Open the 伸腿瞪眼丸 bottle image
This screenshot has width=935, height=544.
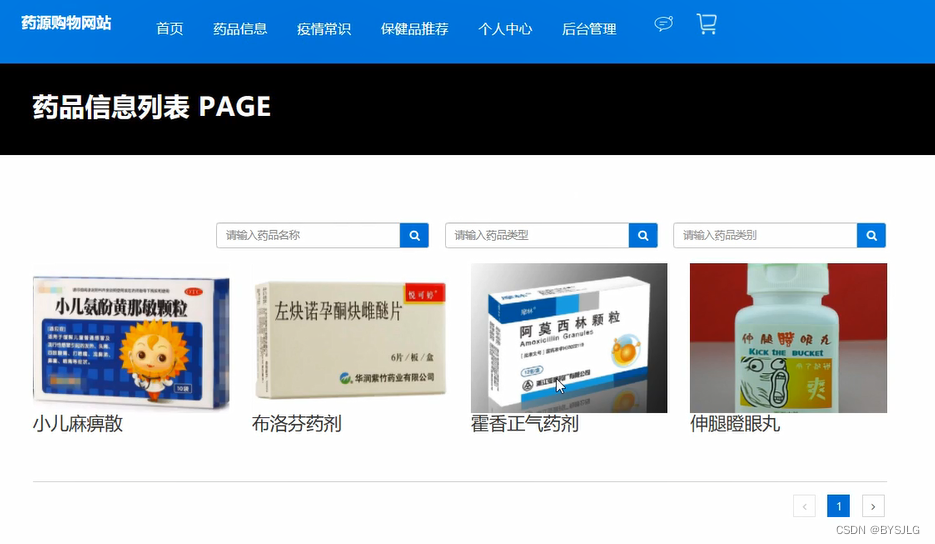point(788,338)
